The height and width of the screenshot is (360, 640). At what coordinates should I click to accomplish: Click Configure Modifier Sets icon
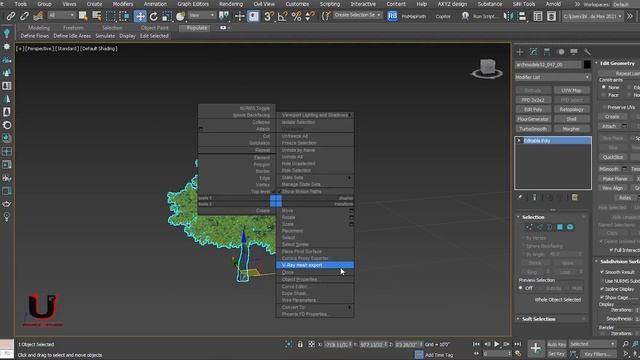tap(575, 198)
